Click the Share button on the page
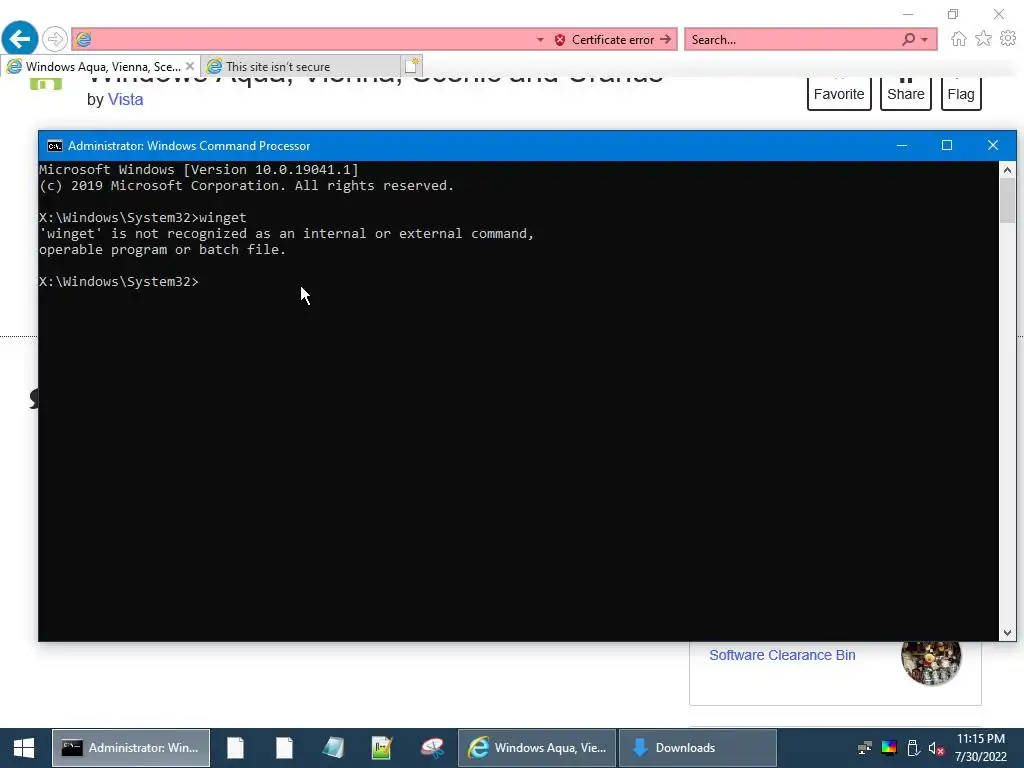 click(x=905, y=94)
